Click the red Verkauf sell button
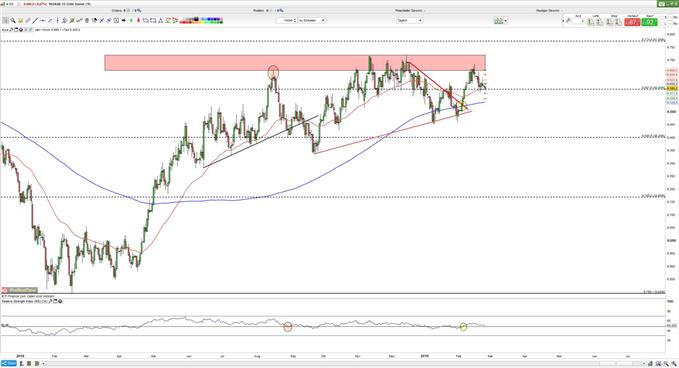The width and height of the screenshot is (679, 368). click(x=632, y=22)
